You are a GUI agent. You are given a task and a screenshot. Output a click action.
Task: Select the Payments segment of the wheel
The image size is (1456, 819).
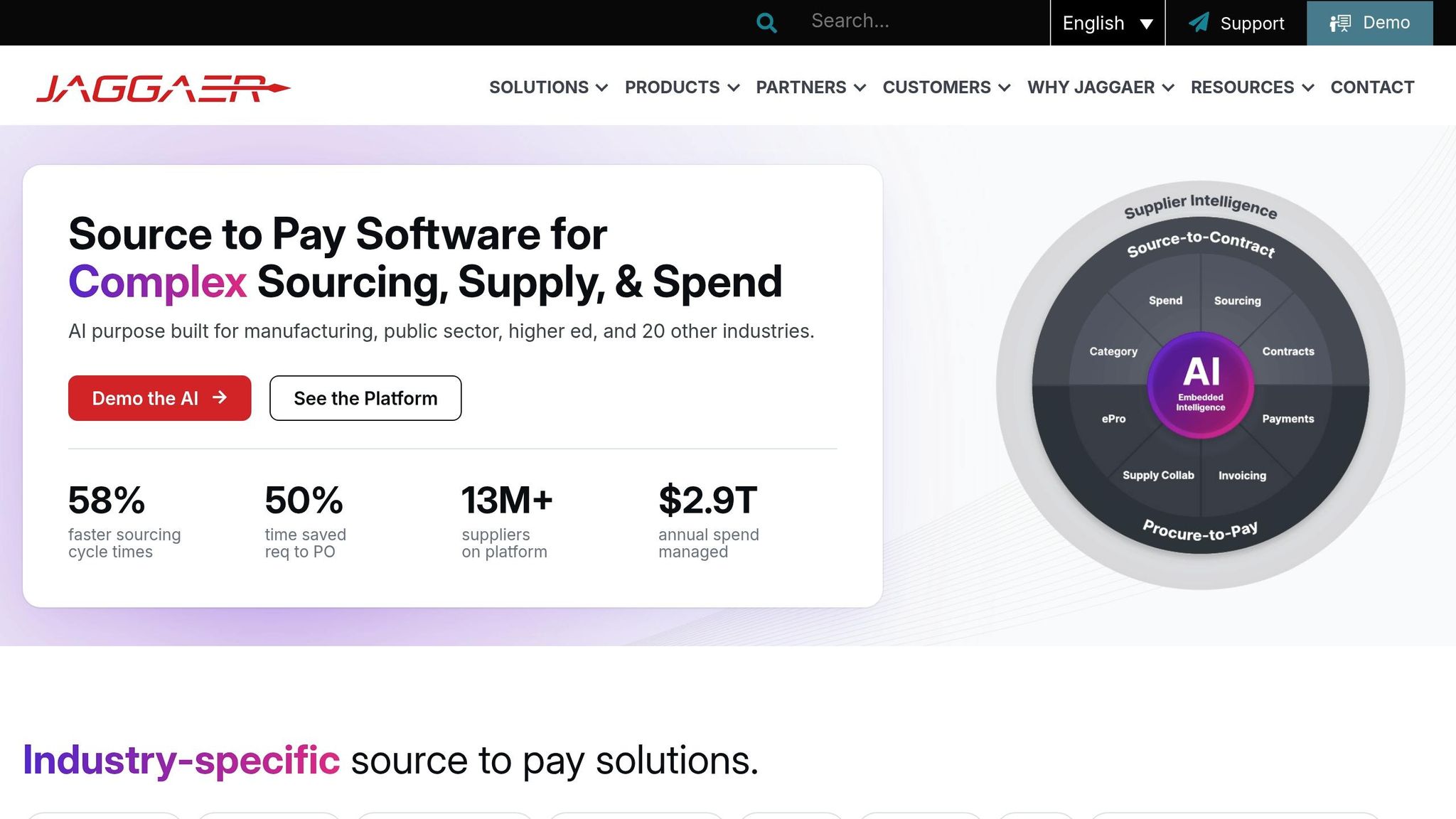click(x=1288, y=419)
